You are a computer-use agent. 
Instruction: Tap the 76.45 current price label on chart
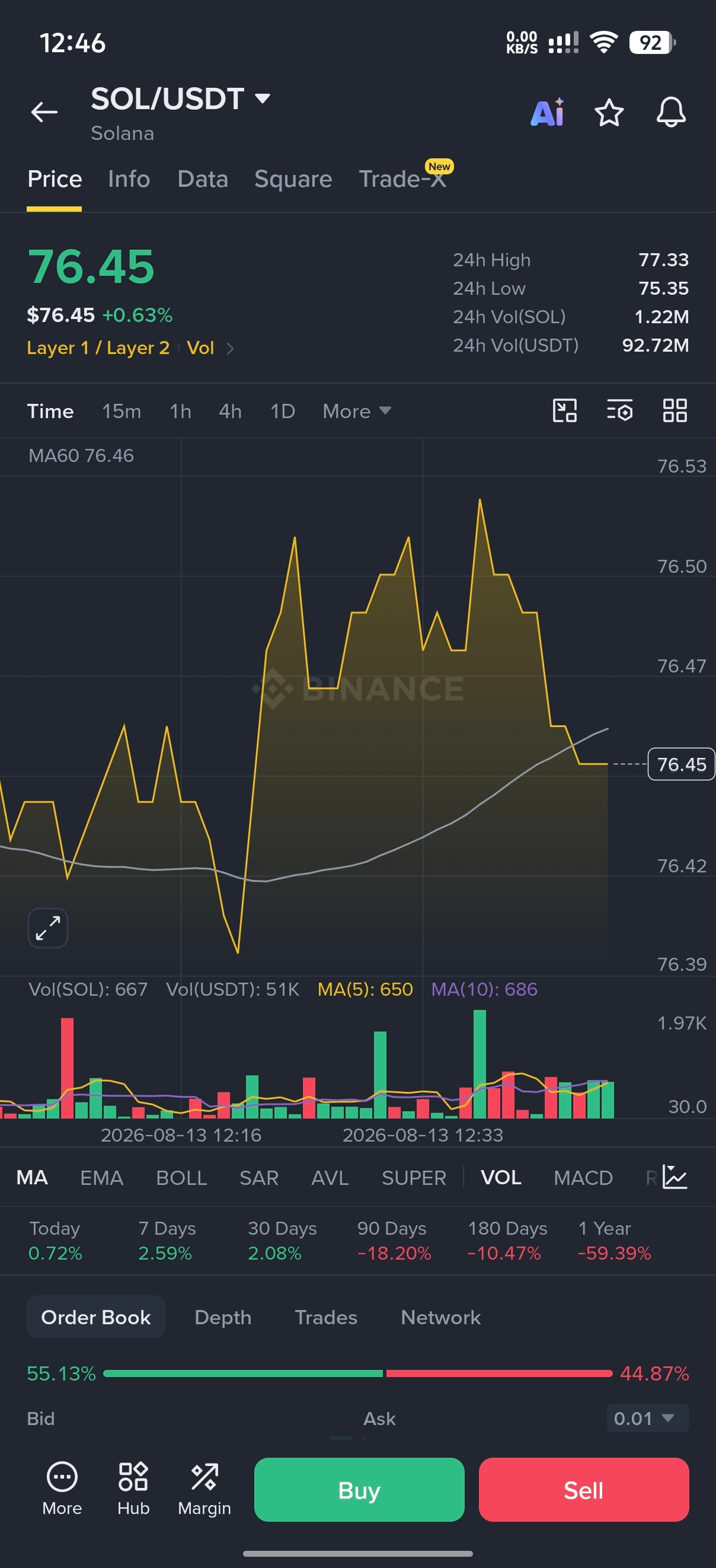[681, 764]
